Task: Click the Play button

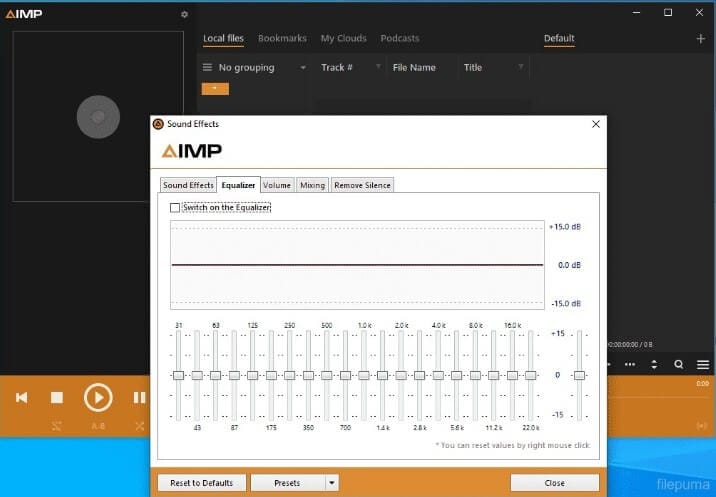Action: [x=98, y=398]
